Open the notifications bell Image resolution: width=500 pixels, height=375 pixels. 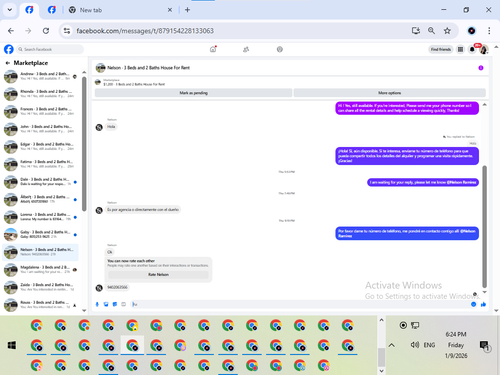(x=472, y=49)
